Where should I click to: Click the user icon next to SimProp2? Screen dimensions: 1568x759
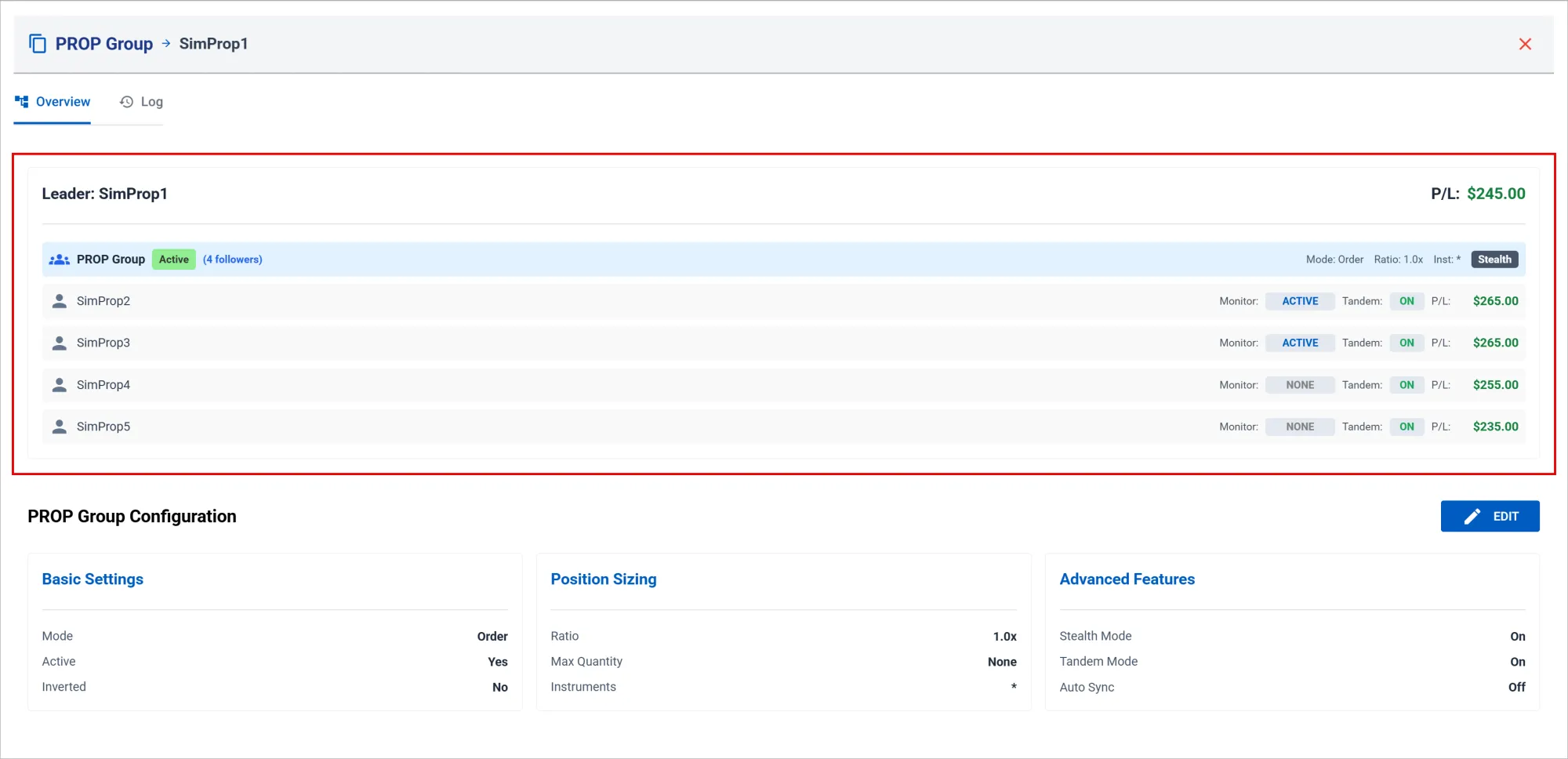[x=59, y=301]
